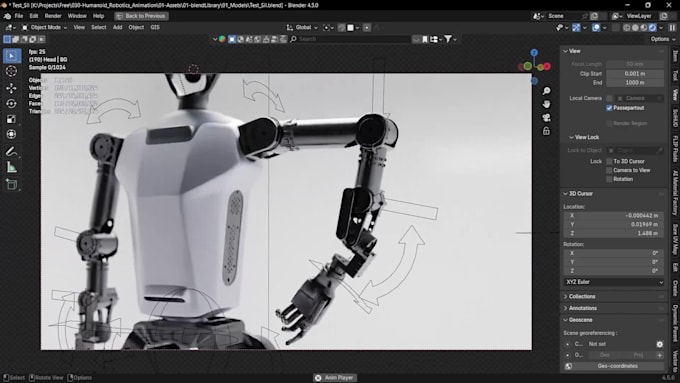Choose the Rotate tool
Screen dimensions: 680x383
[12, 103]
